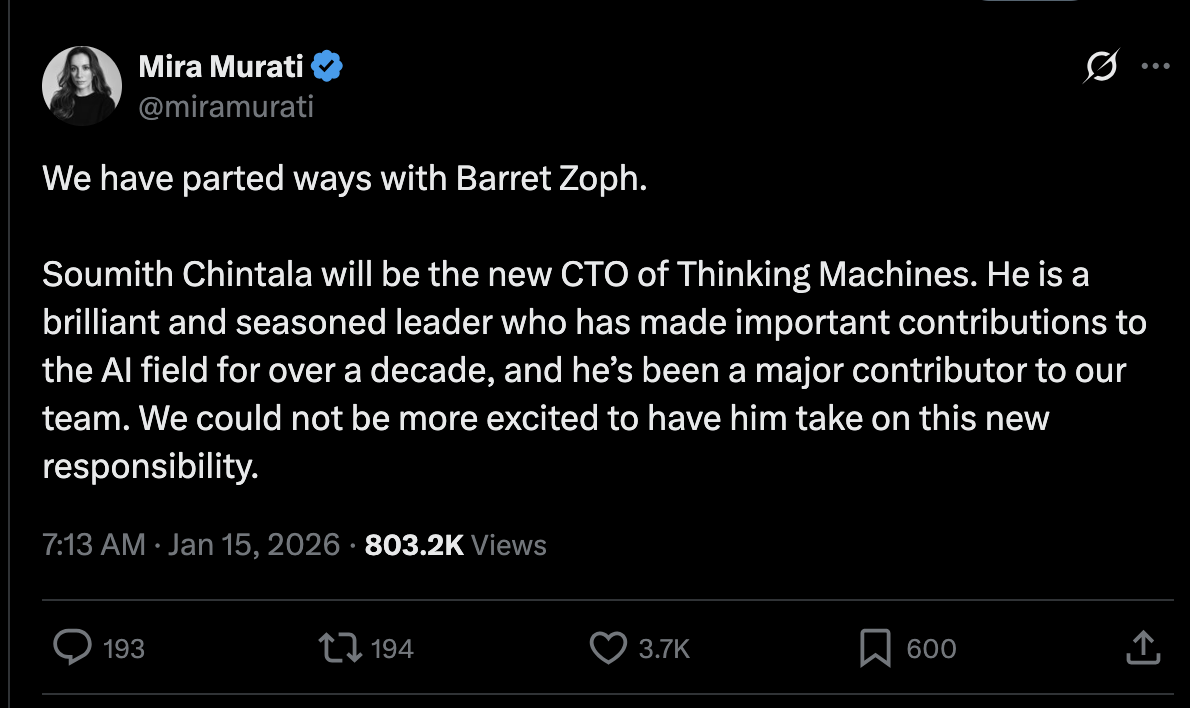Click the 600 bookmarks count
The width and height of the screenshot is (1190, 708).
click(x=931, y=649)
